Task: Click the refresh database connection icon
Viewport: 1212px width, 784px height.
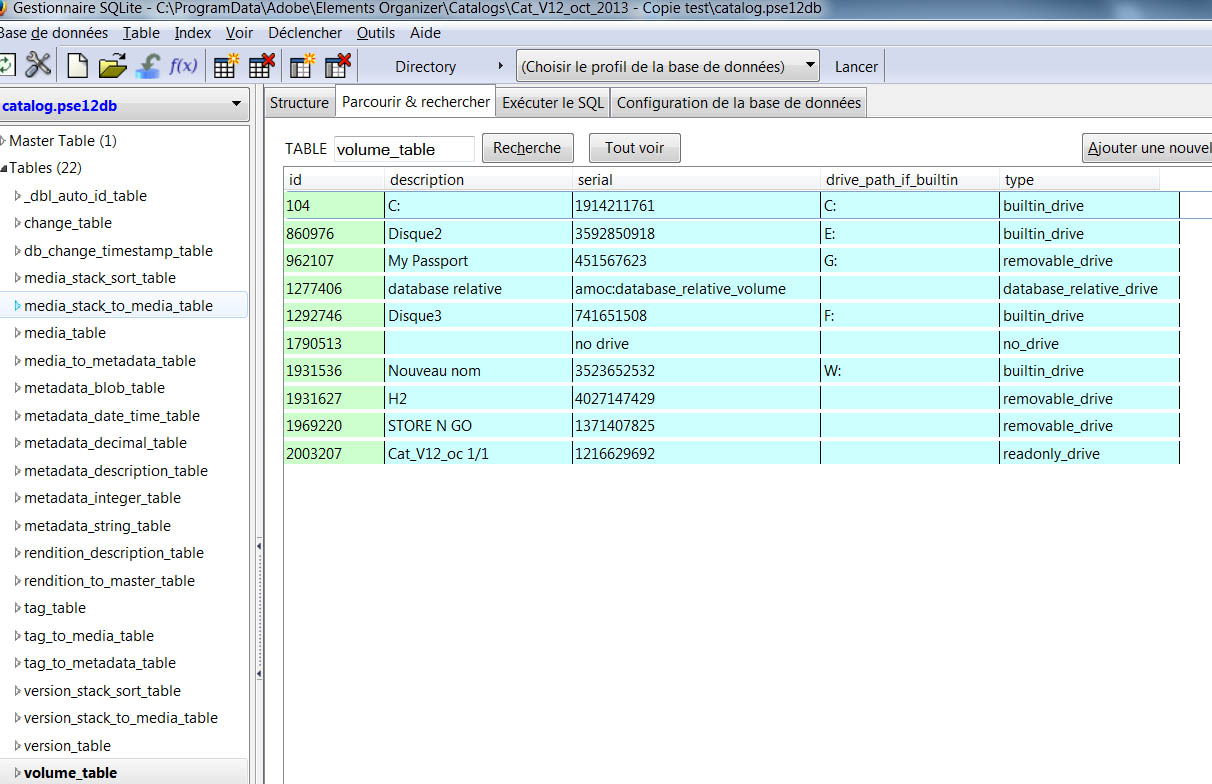Action: click(x=8, y=64)
